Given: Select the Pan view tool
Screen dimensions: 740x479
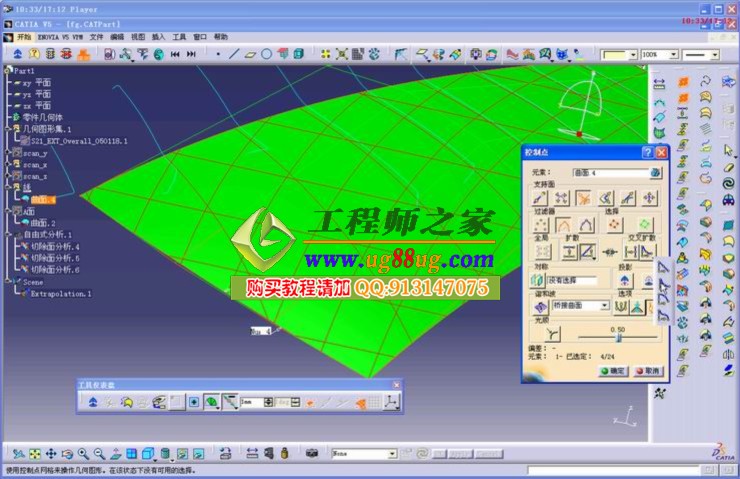Looking at the screenshot, I should click(52, 453).
